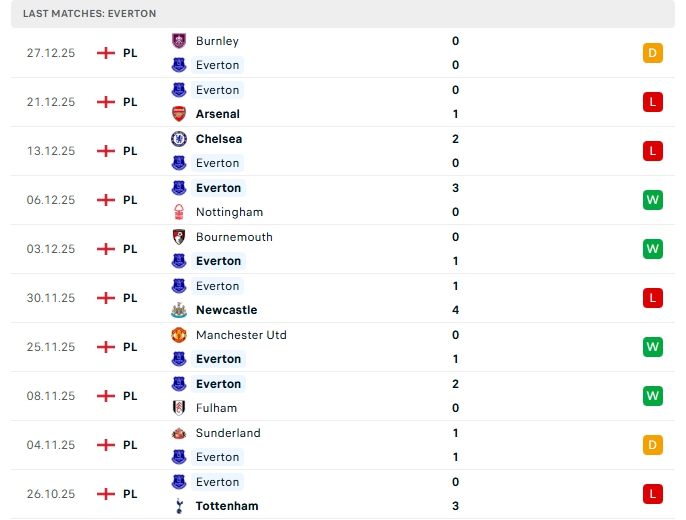Click the Last Matches: Everton header
686x520 pixels.
[x=90, y=13]
